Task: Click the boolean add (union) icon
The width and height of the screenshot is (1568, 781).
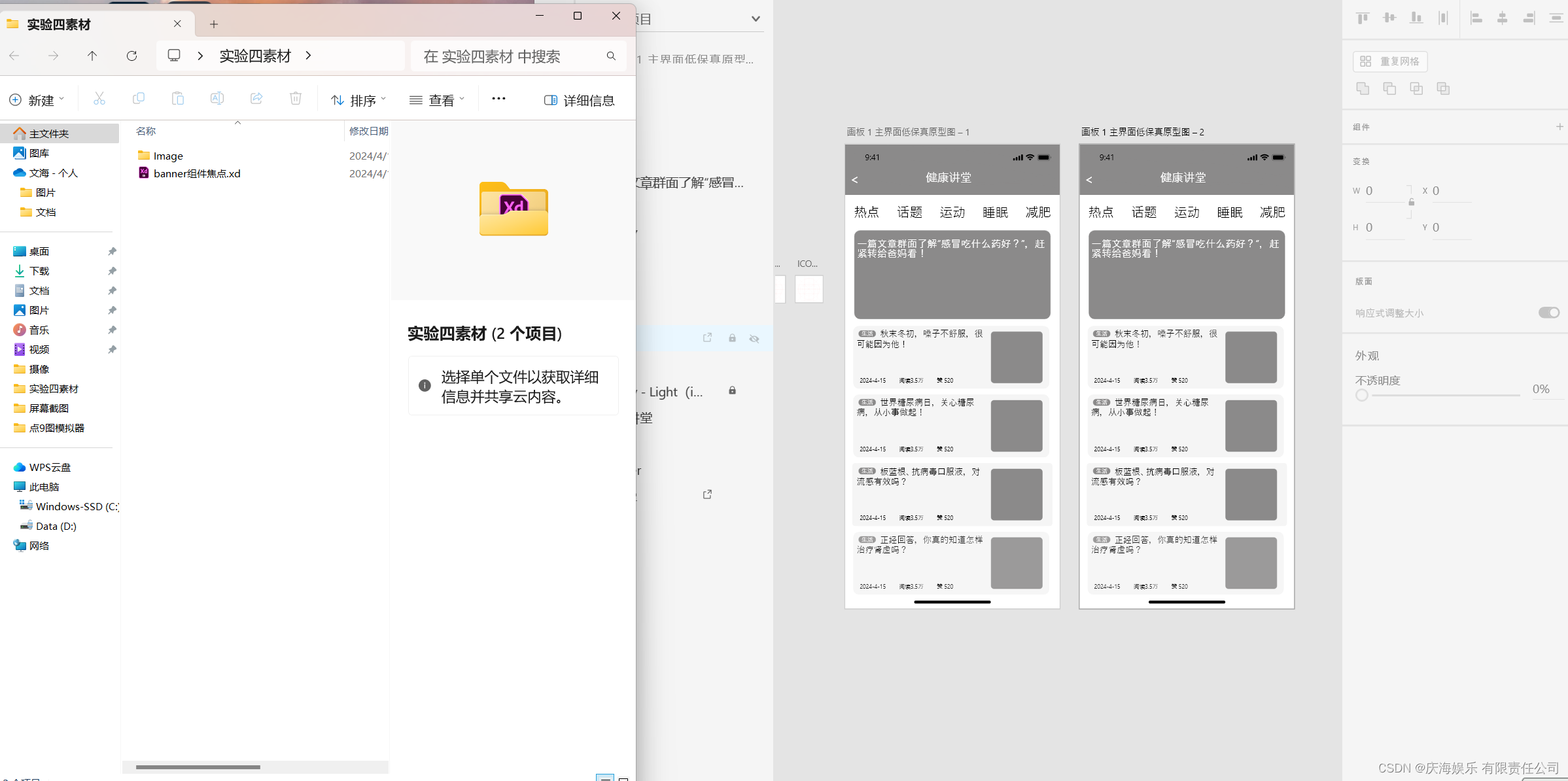Action: 1363,88
